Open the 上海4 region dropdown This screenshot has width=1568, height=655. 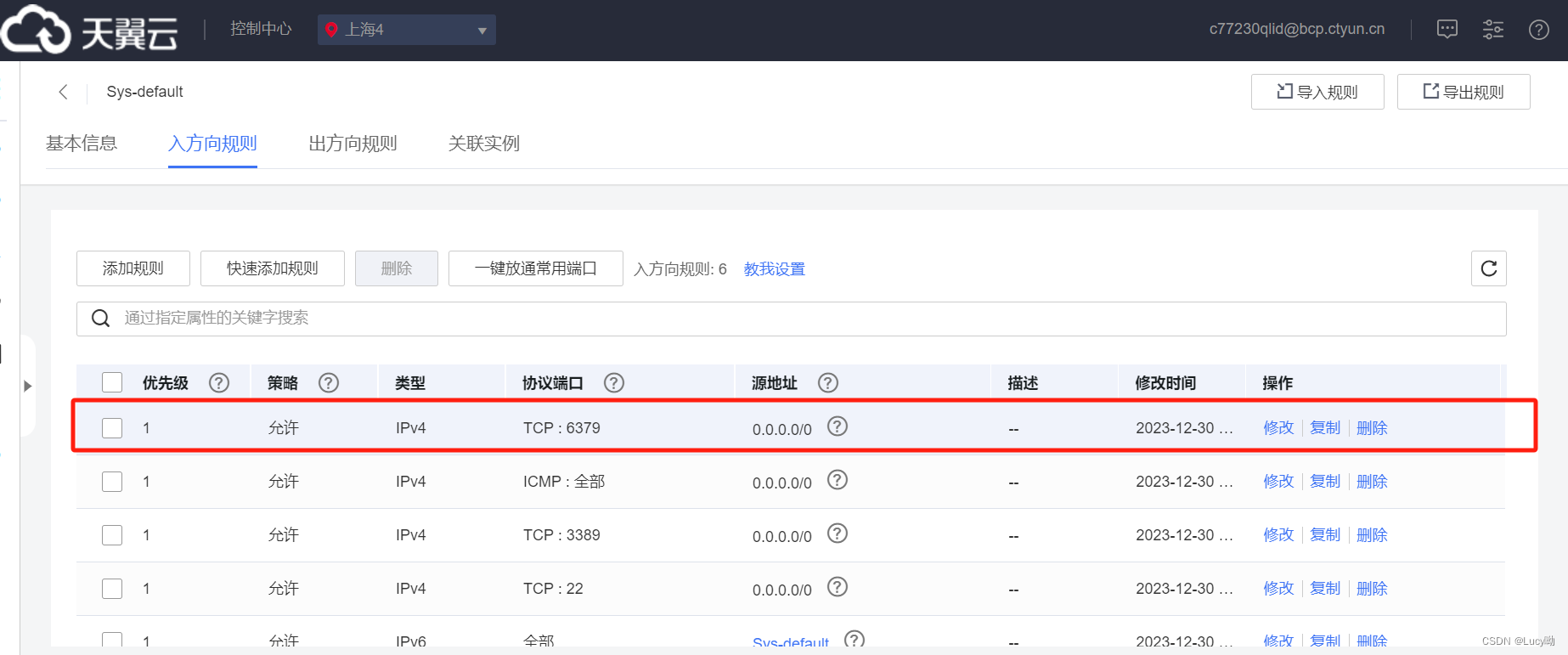(x=407, y=30)
